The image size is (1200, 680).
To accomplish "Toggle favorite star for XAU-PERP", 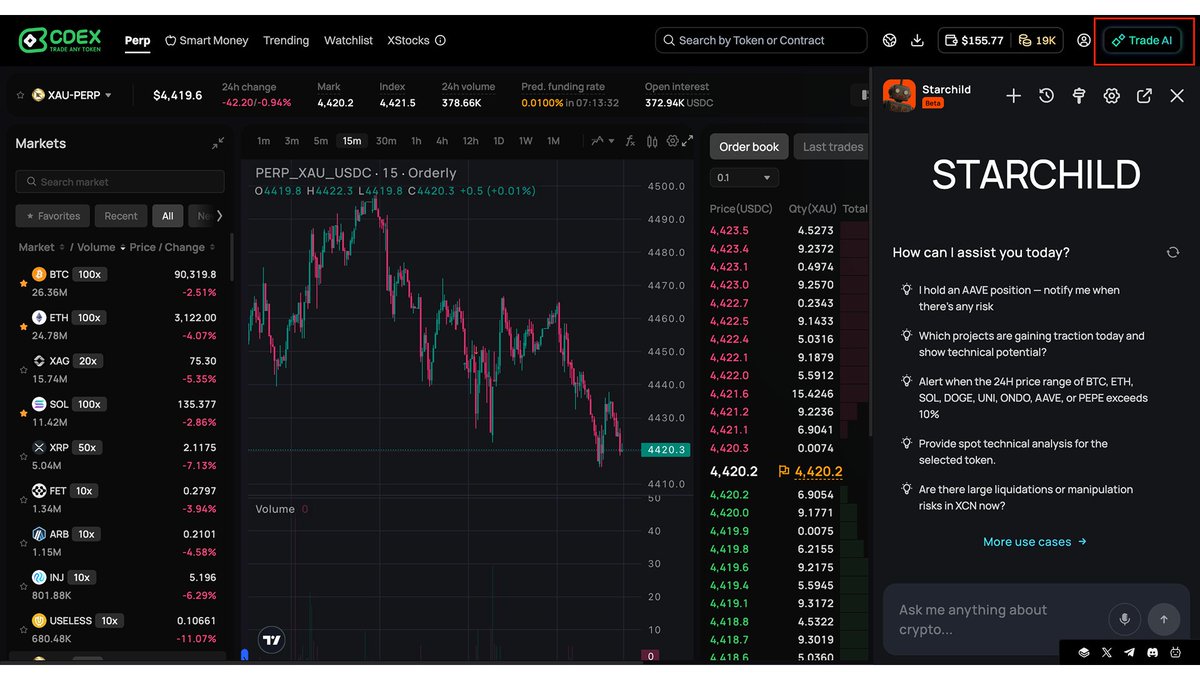I will (21, 96).
